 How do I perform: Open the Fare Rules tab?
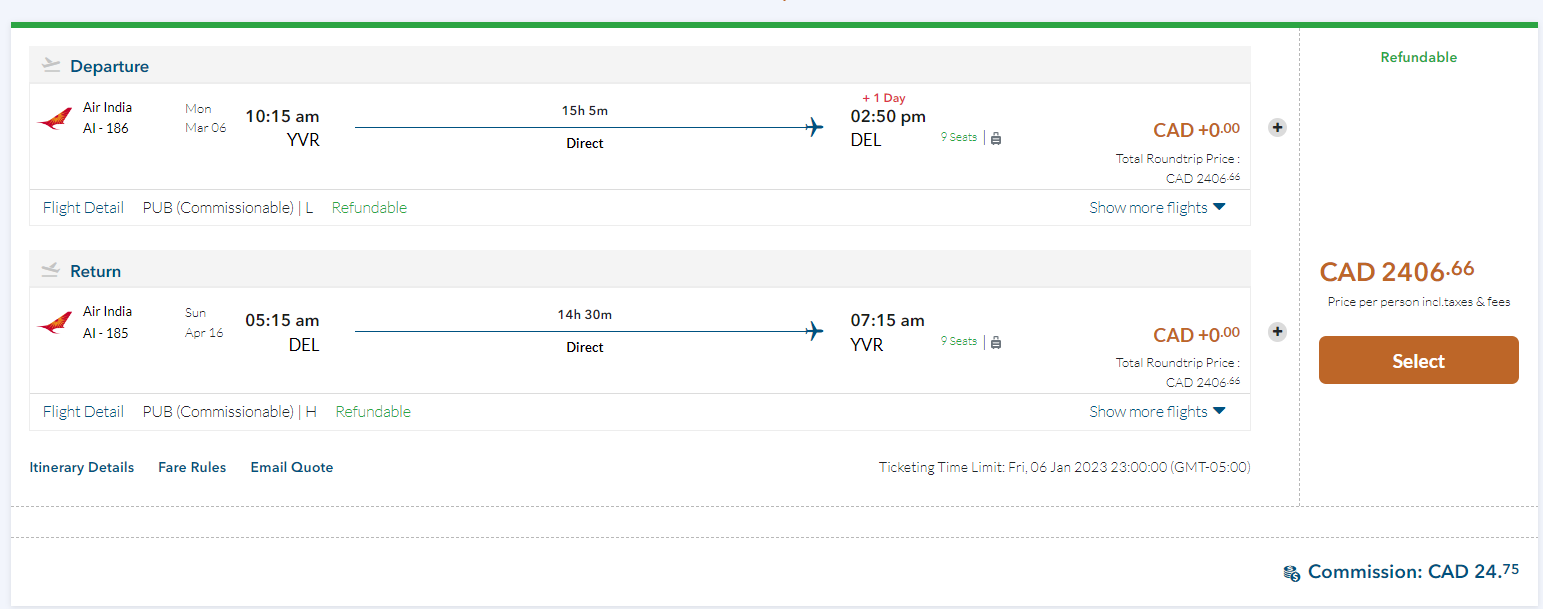tap(192, 467)
